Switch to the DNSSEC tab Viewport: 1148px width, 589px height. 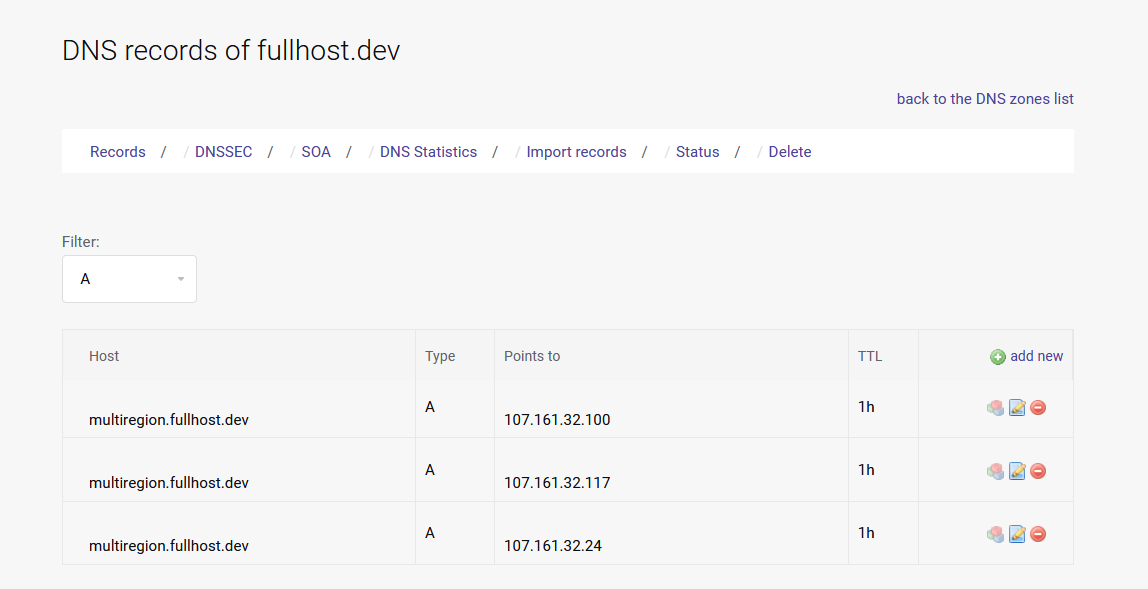click(x=223, y=152)
